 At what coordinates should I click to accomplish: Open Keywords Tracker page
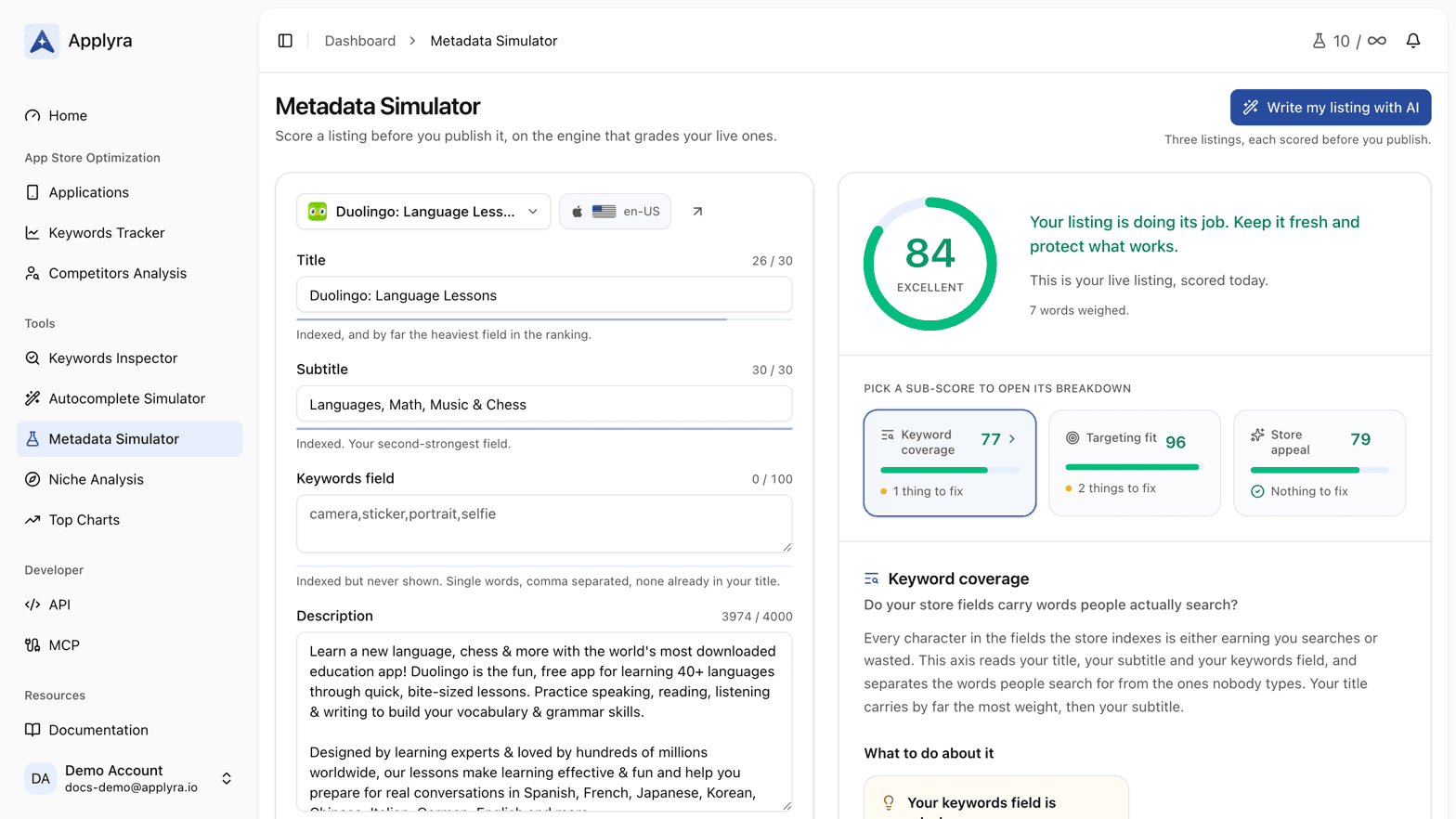pyautogui.click(x=130, y=233)
